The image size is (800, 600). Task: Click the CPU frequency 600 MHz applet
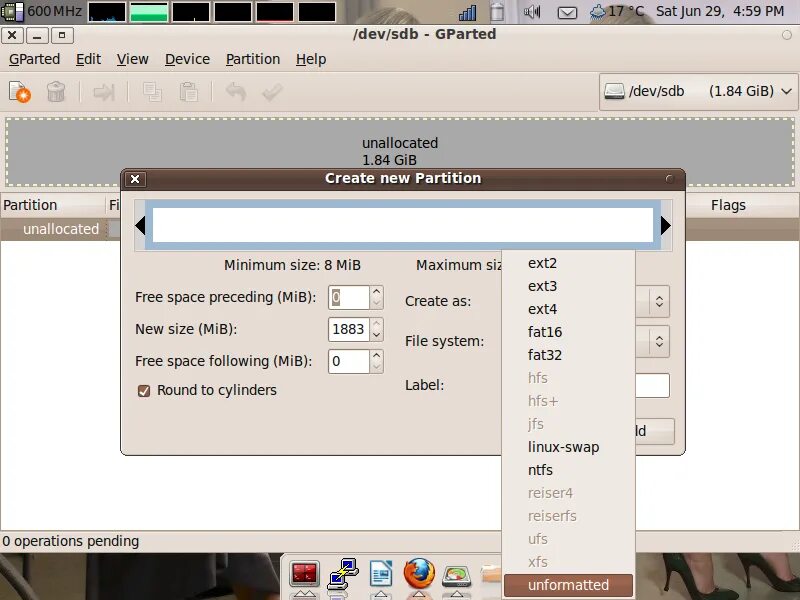[42, 11]
